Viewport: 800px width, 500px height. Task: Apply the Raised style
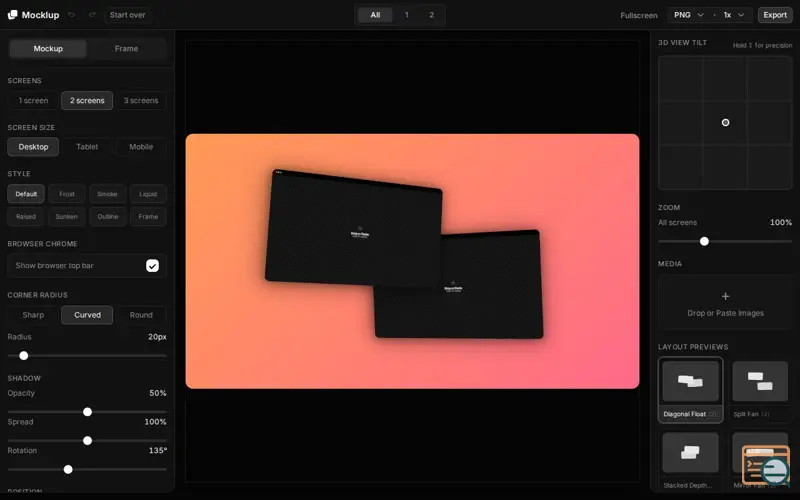(x=26, y=217)
